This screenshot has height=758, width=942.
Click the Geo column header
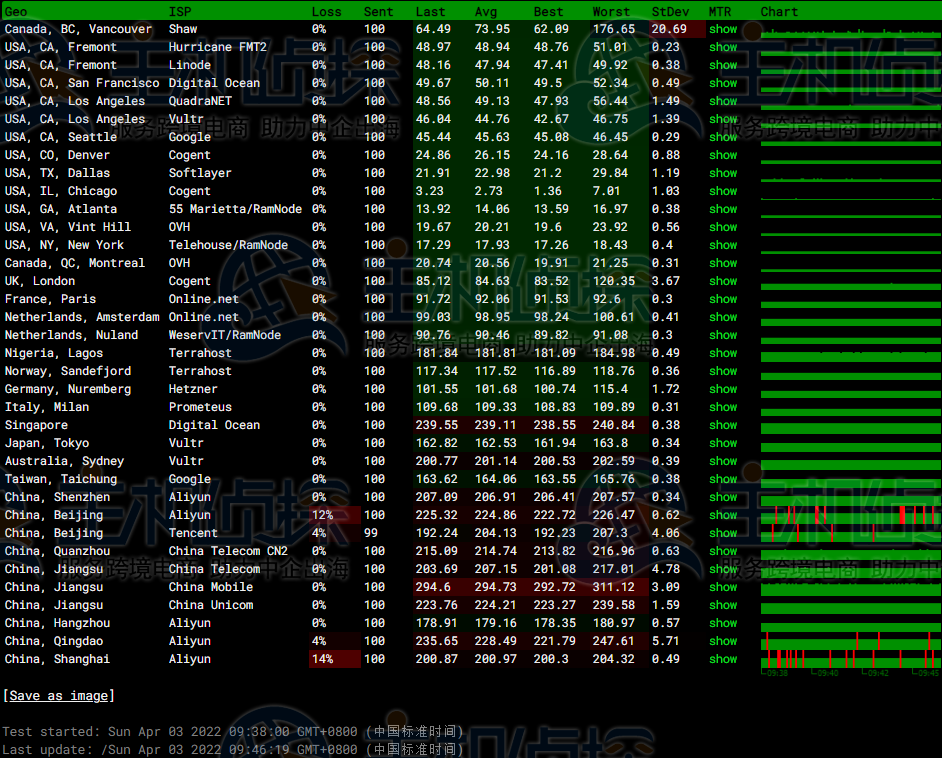pos(17,11)
